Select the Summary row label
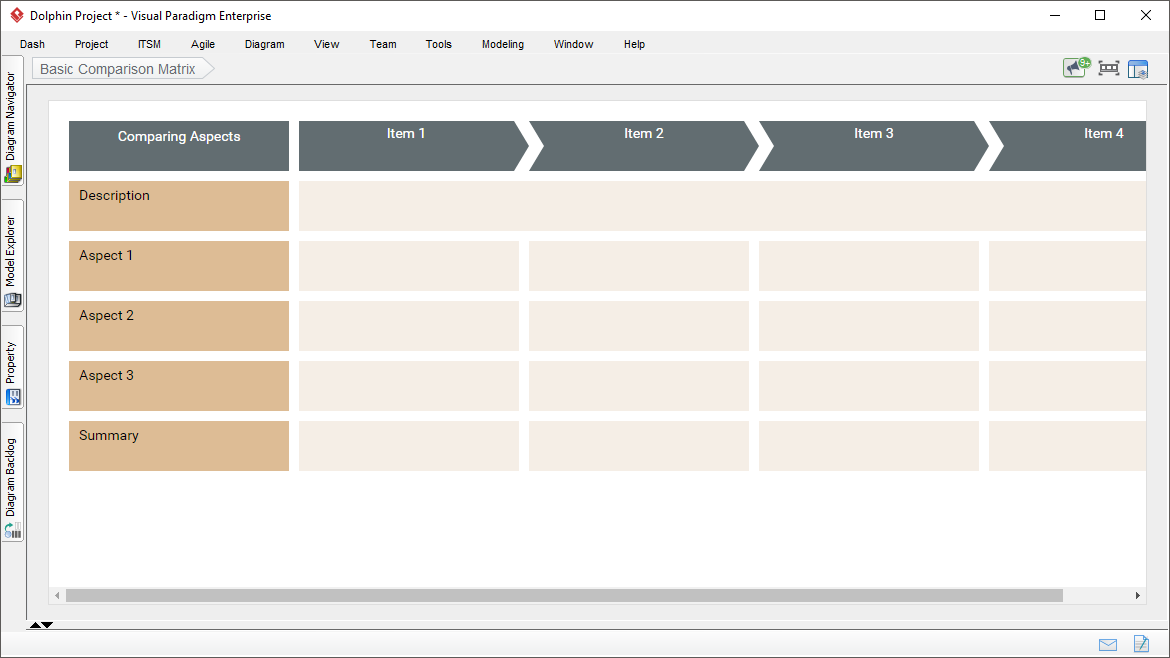Viewport: 1170px width, 658px height. (x=178, y=446)
